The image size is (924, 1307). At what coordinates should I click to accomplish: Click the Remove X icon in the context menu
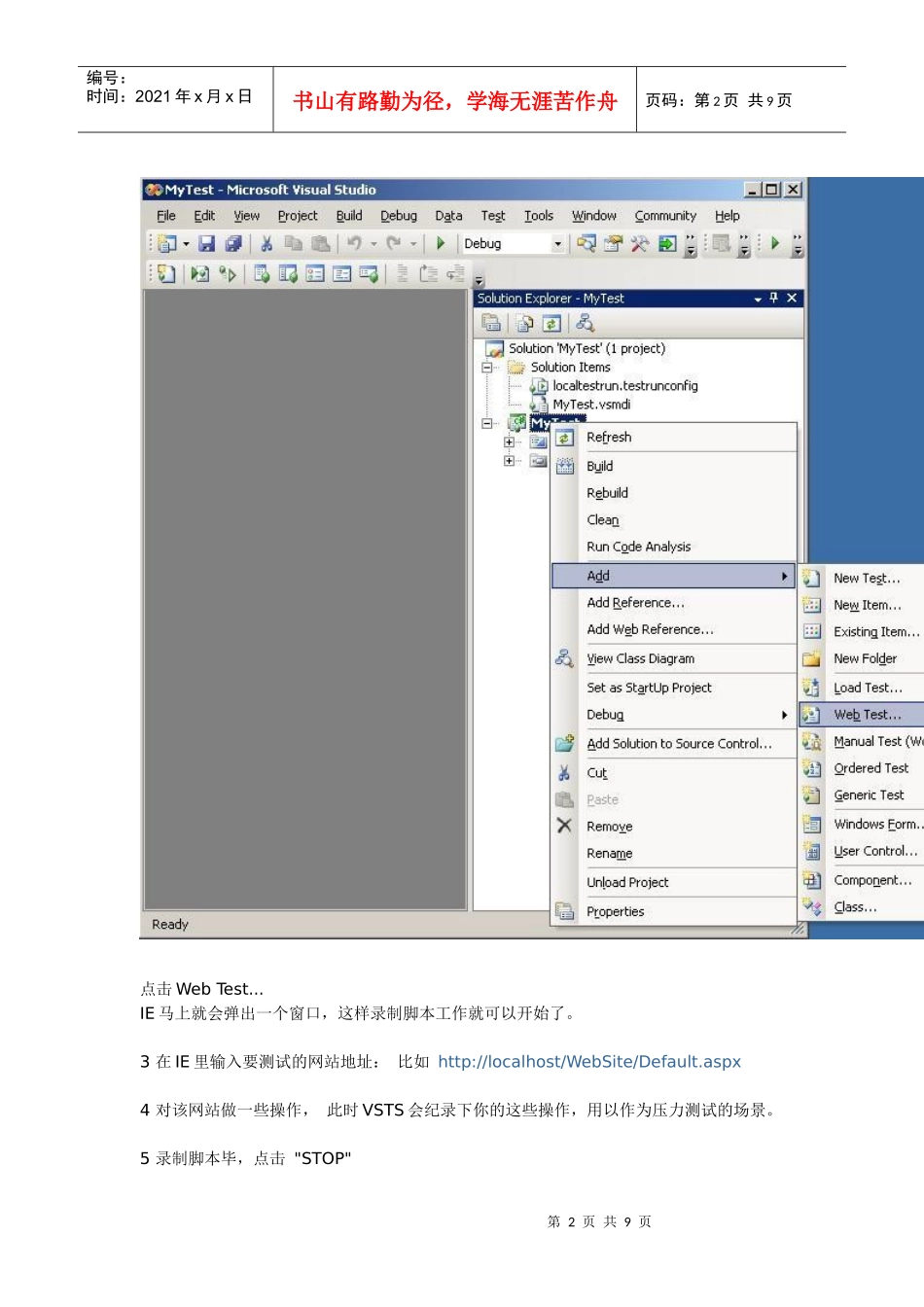pyautogui.click(x=564, y=826)
